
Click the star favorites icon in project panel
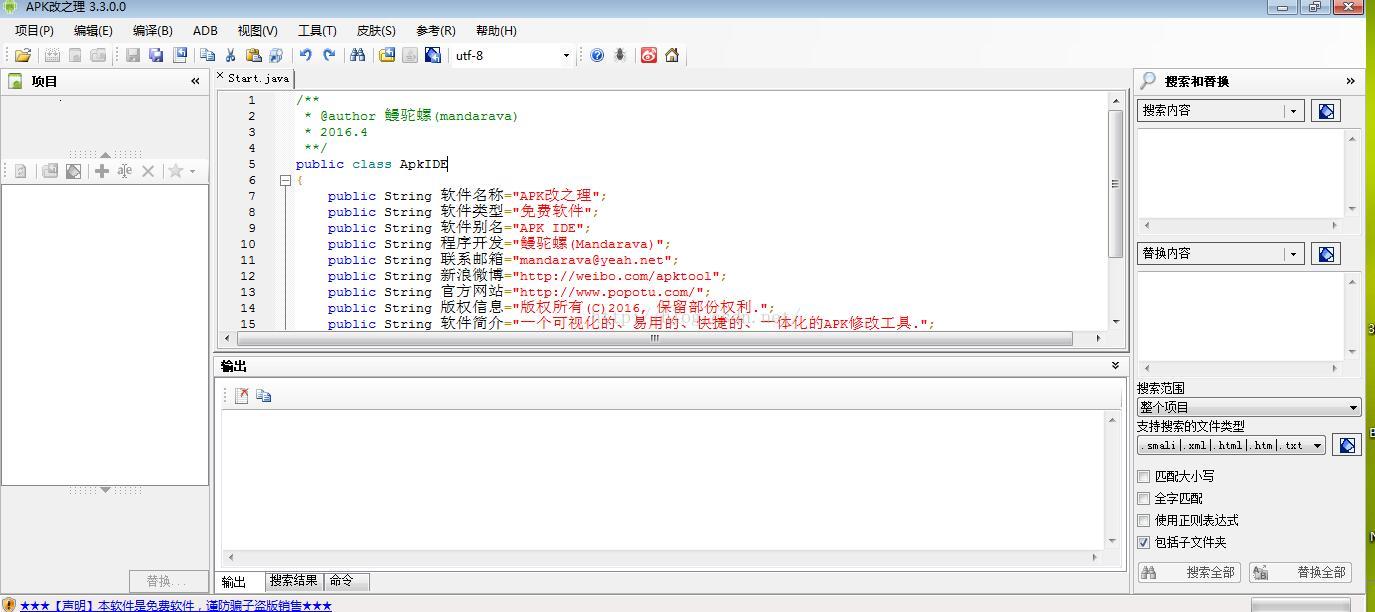coord(176,171)
